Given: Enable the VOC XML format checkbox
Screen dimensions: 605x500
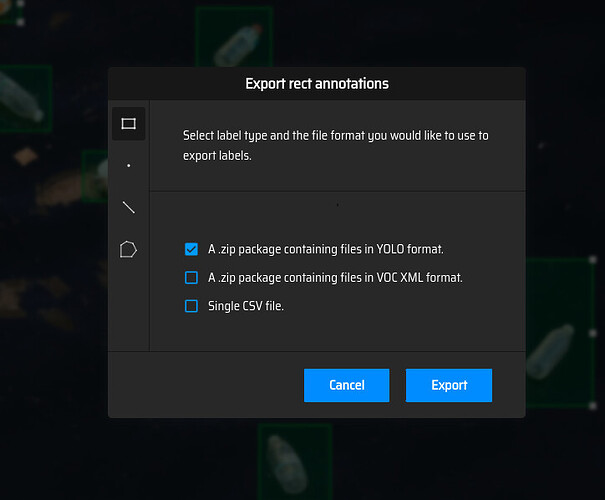Looking at the screenshot, I should pyautogui.click(x=191, y=277).
